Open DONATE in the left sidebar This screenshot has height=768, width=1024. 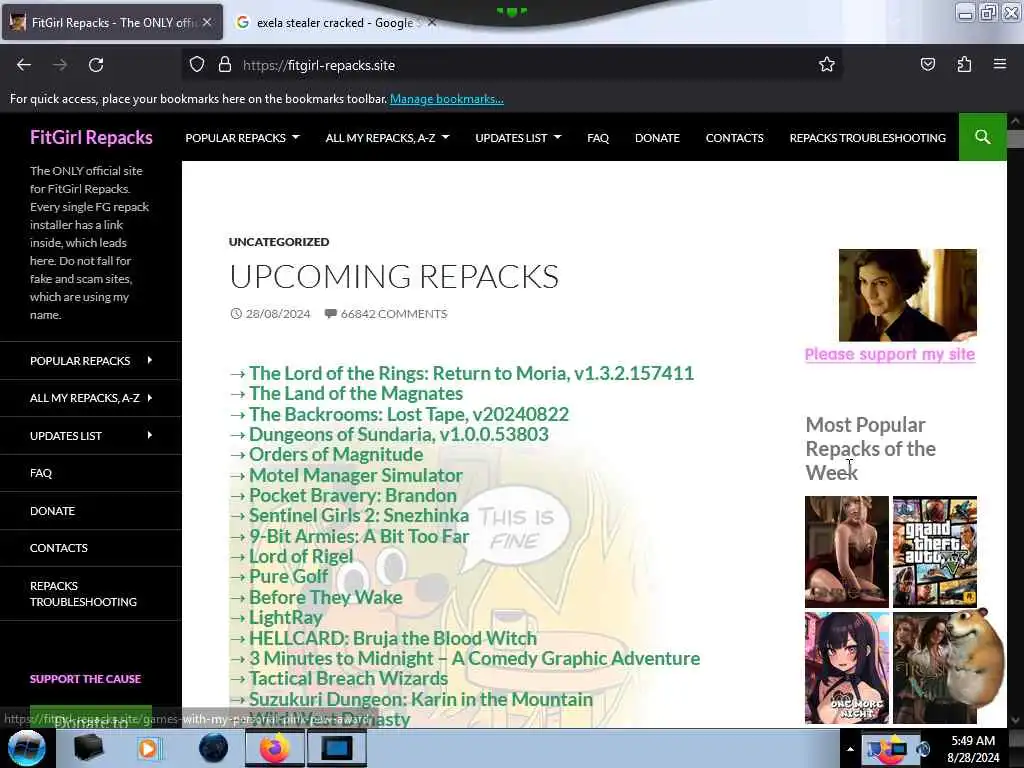click(52, 511)
